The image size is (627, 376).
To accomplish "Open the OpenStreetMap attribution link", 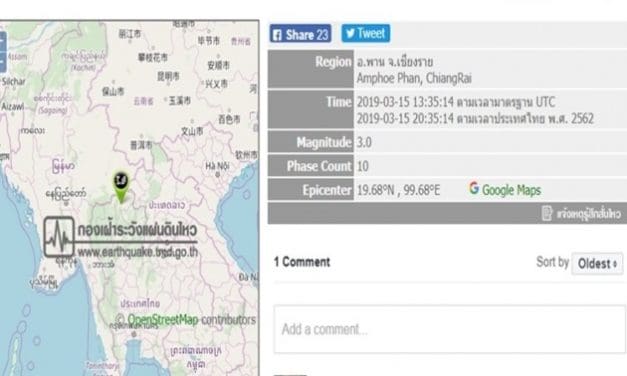I will pyautogui.click(x=163, y=320).
